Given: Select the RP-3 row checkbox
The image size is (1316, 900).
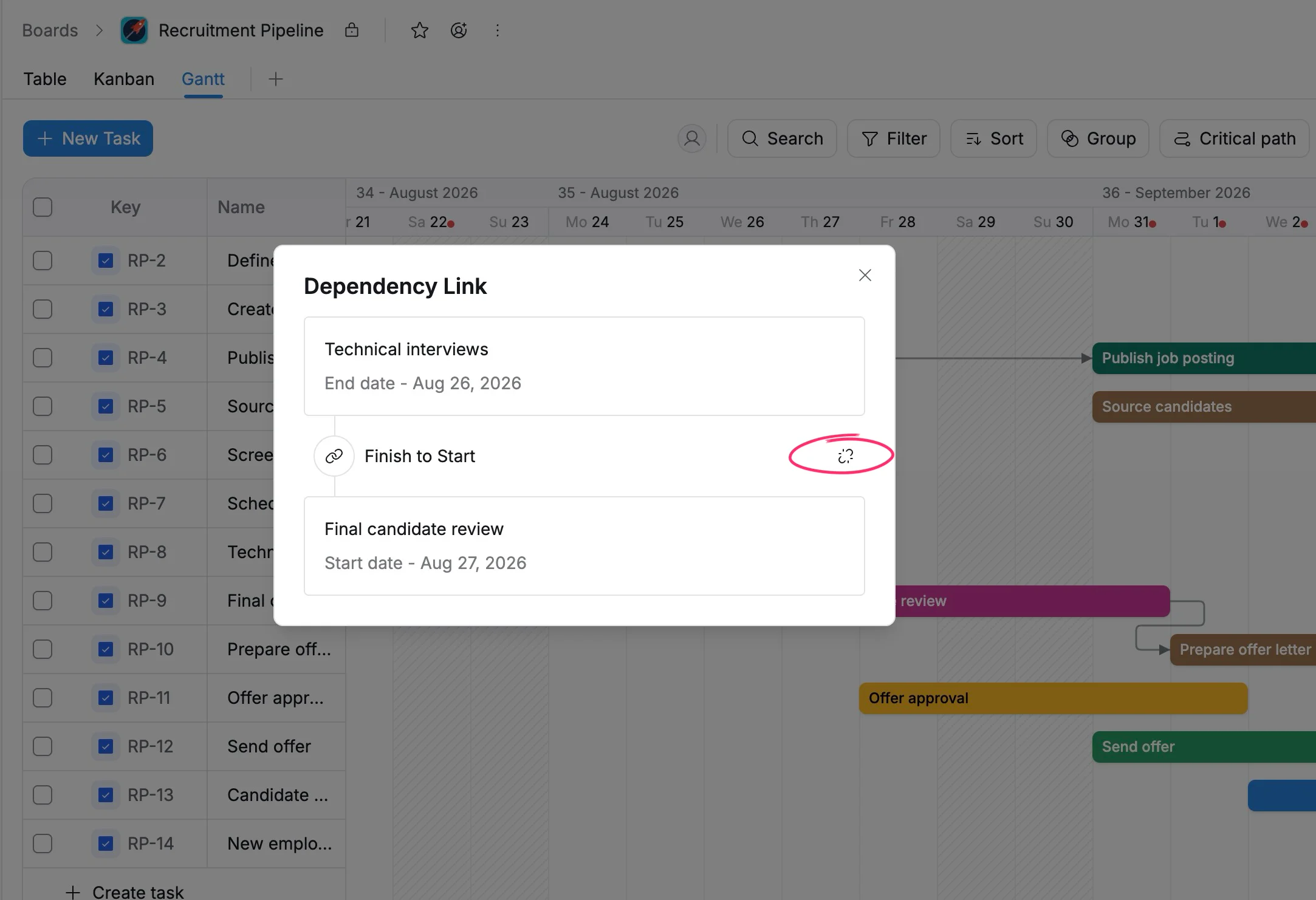Looking at the screenshot, I should [x=43, y=309].
